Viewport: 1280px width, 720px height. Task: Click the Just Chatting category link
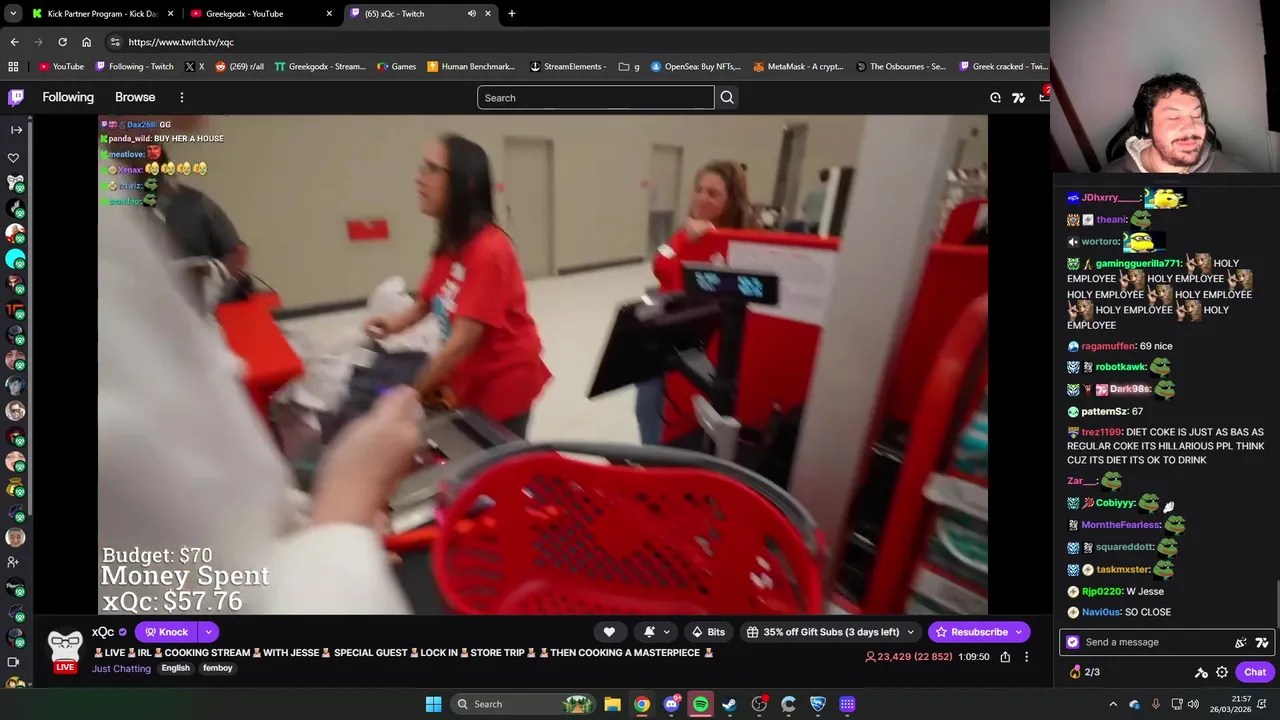pyautogui.click(x=121, y=668)
